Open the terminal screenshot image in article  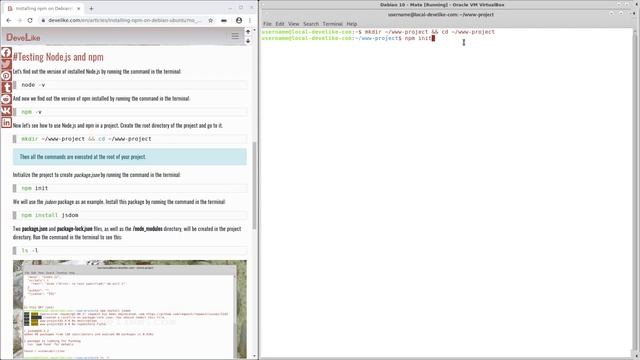pos(130,309)
